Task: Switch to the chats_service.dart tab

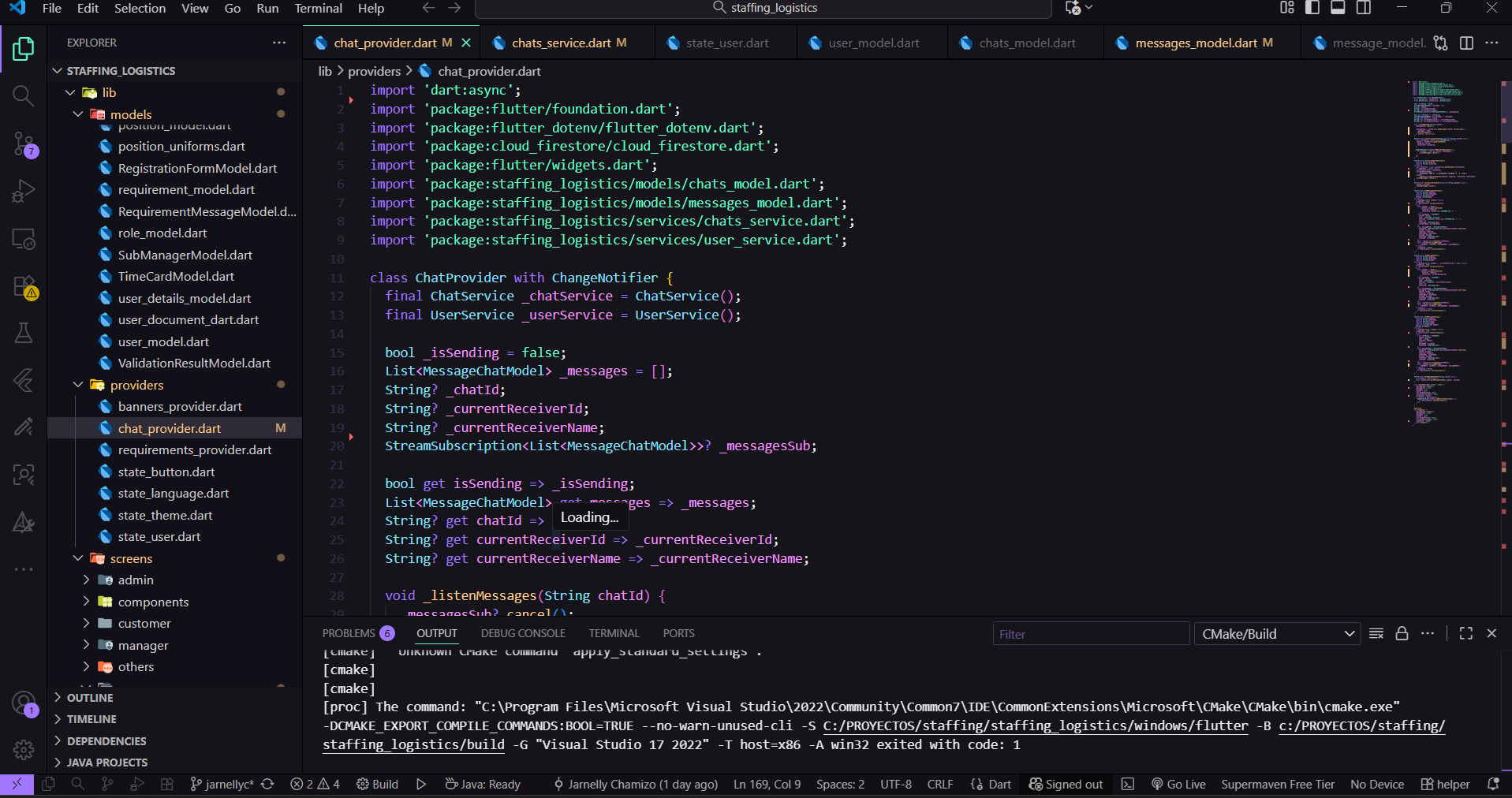Action: click(x=561, y=43)
